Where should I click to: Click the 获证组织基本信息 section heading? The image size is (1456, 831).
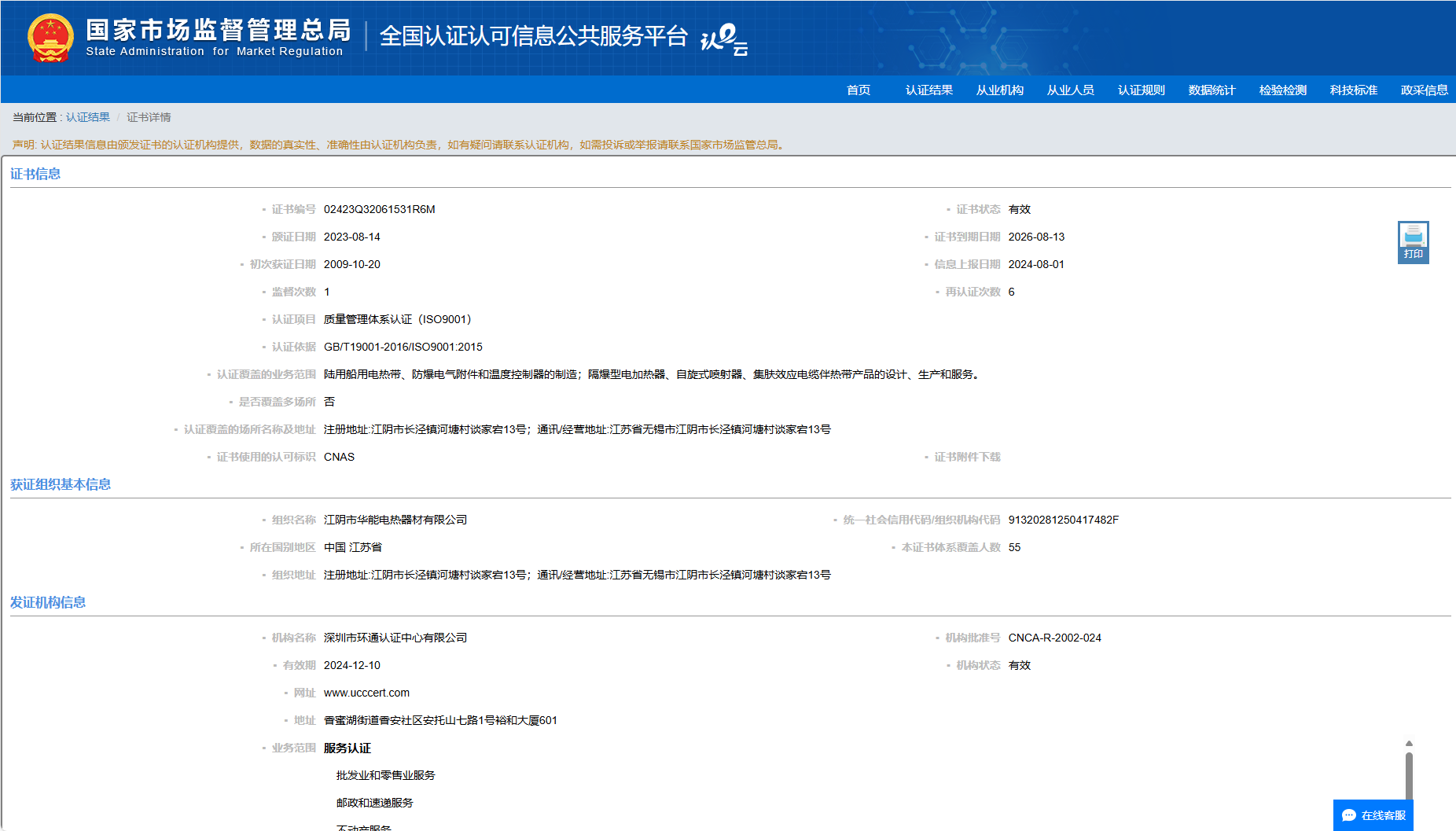tap(61, 484)
